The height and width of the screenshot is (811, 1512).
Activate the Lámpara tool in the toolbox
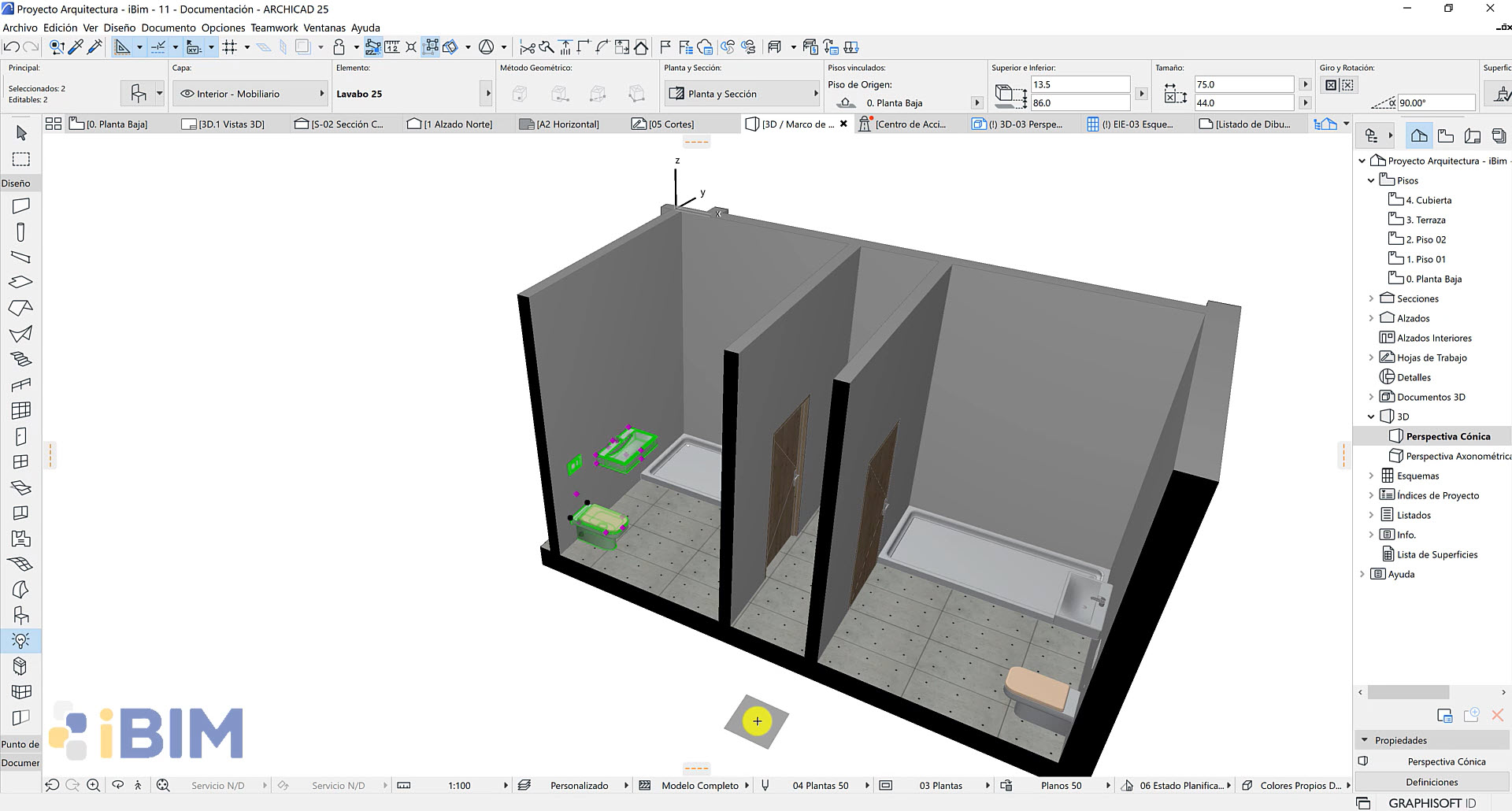(20, 640)
